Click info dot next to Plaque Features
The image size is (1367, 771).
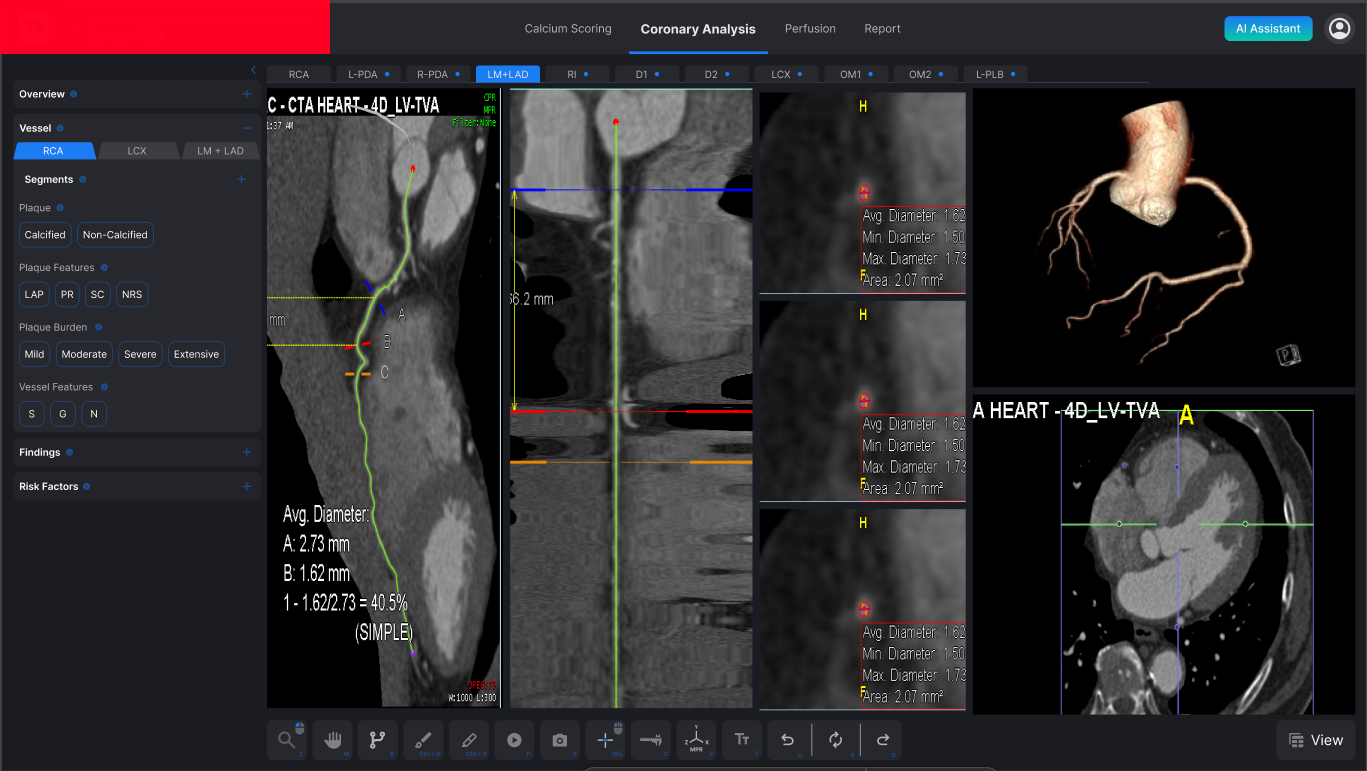(105, 268)
